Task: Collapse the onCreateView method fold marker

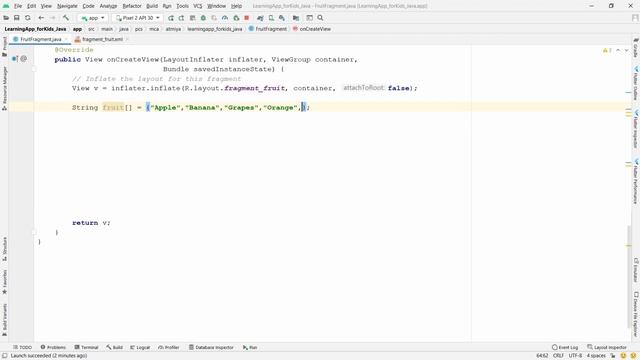Action: pos(34,69)
